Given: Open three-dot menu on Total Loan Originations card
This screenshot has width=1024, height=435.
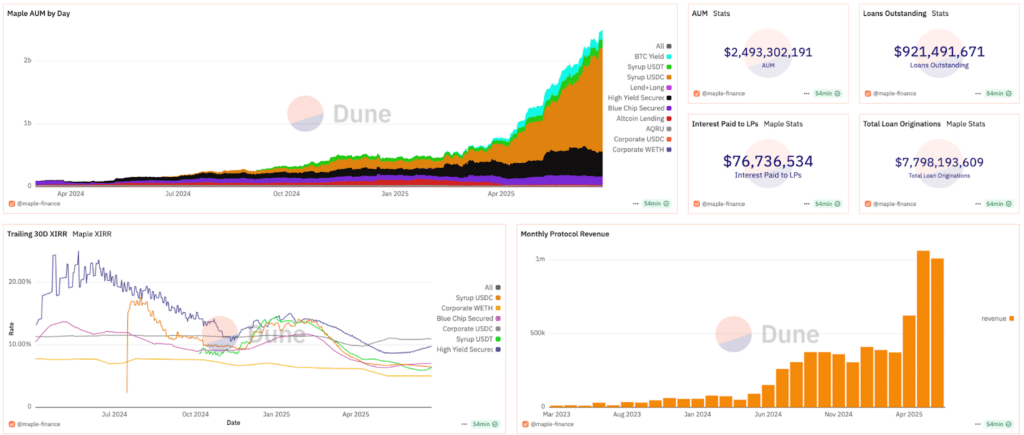Looking at the screenshot, I should 978,204.
